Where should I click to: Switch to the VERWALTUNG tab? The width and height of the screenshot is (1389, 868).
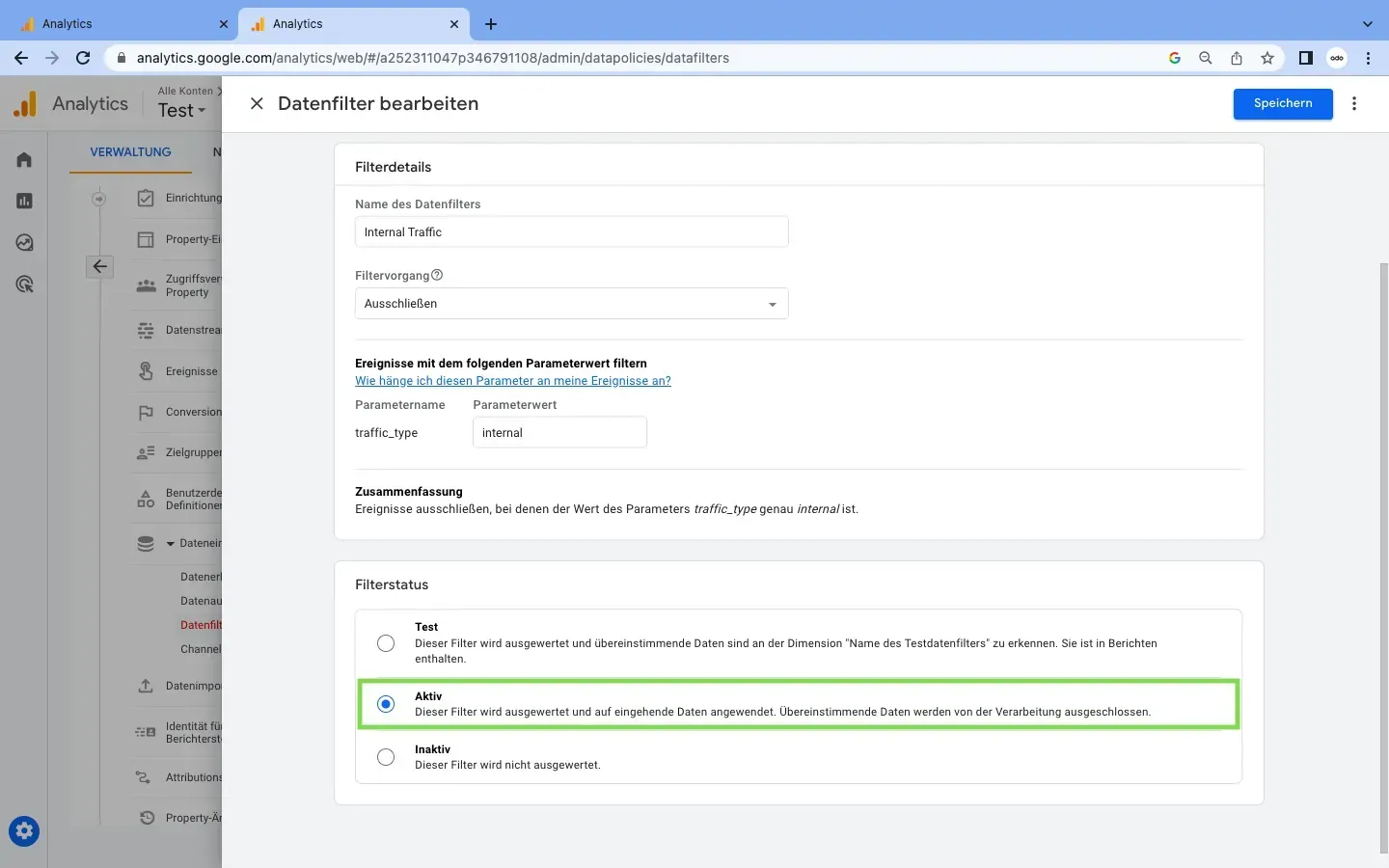pyautogui.click(x=130, y=152)
